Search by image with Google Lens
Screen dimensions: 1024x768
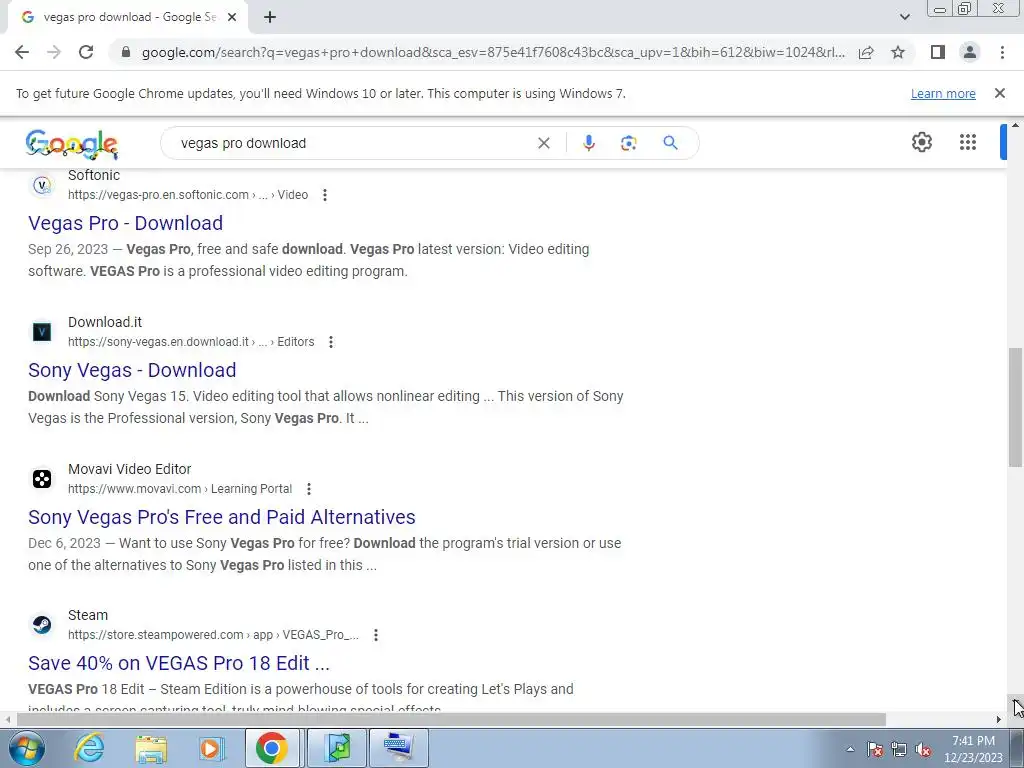point(628,143)
